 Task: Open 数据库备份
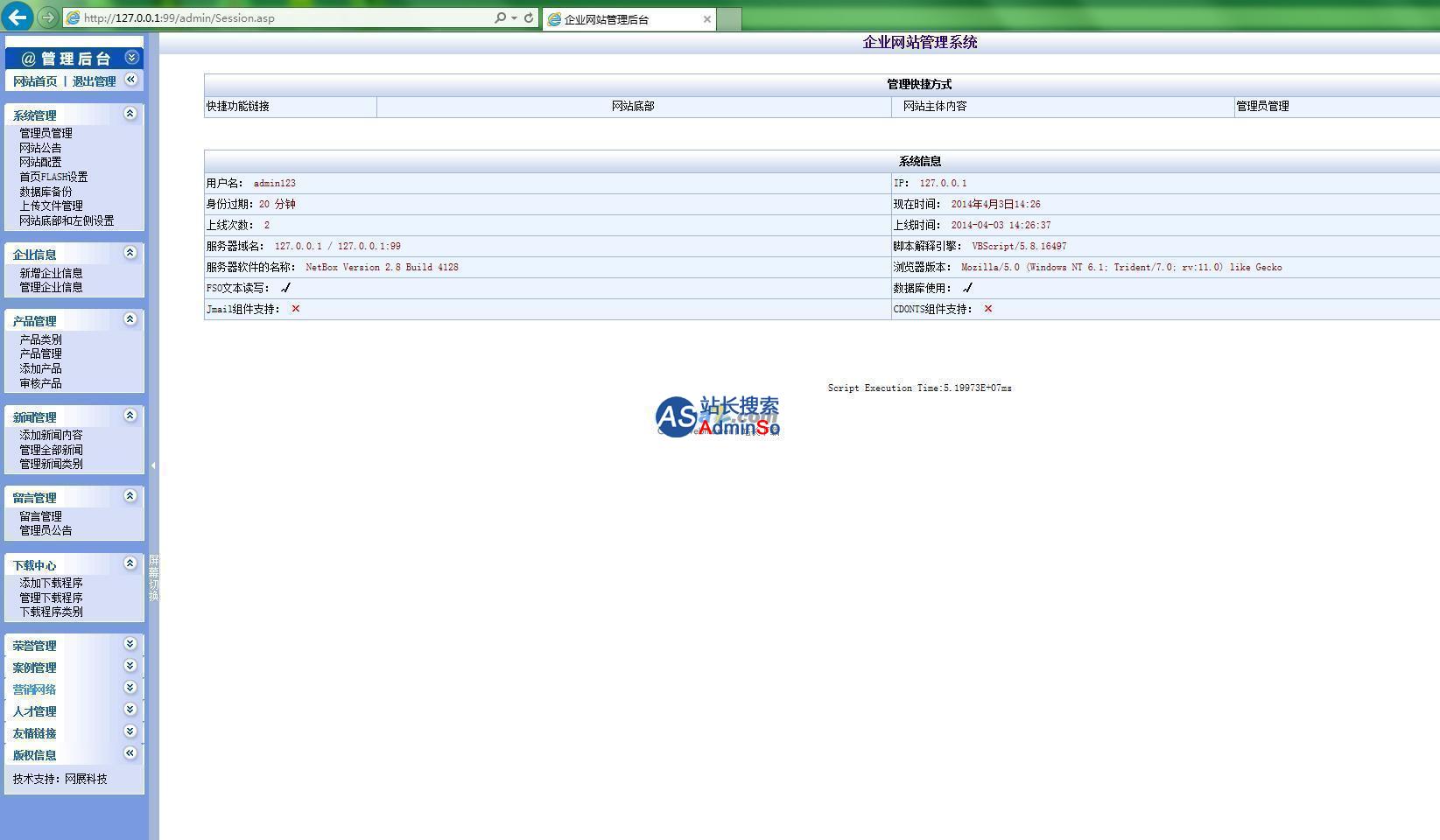[46, 192]
